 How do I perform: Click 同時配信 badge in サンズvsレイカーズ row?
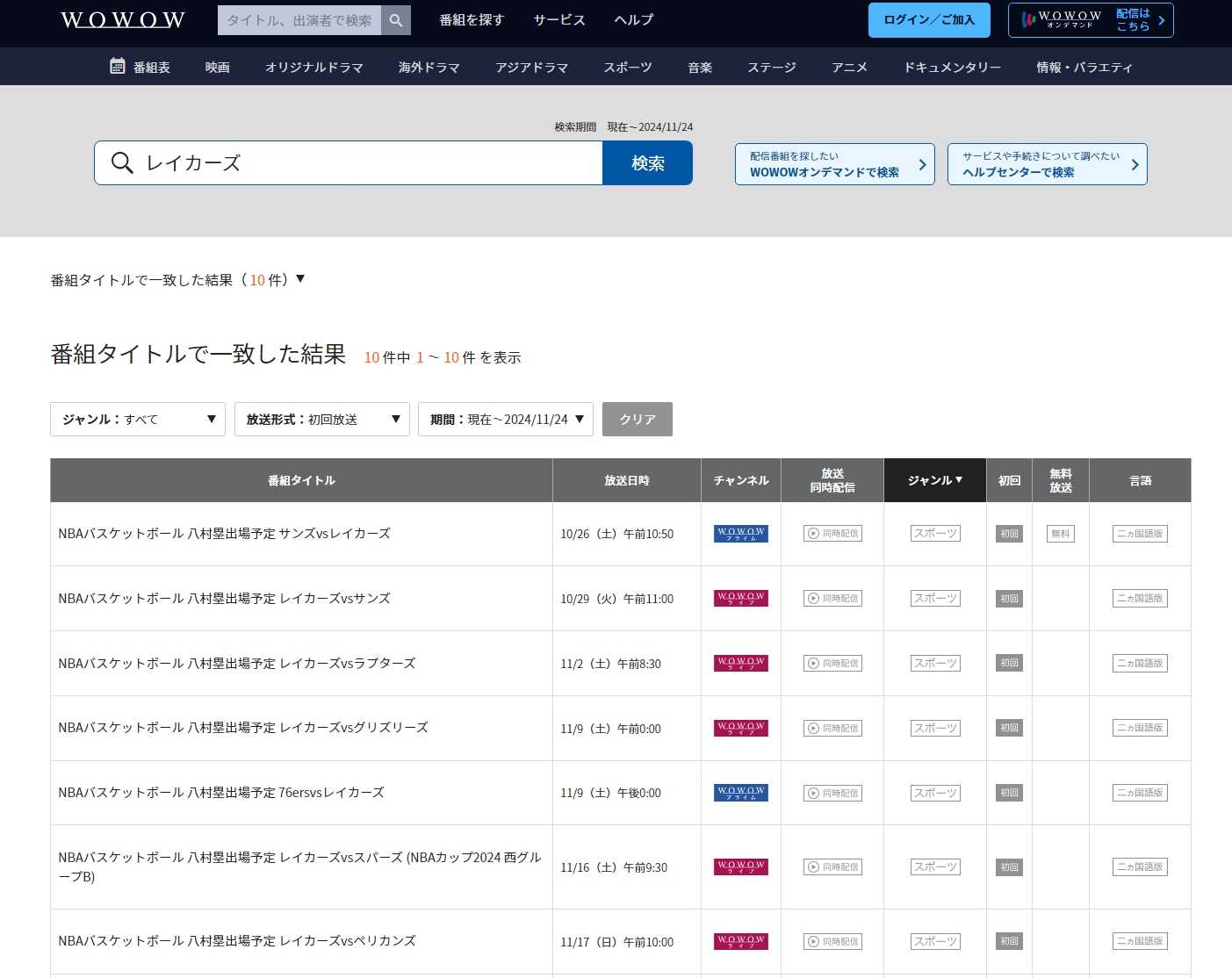click(x=832, y=534)
